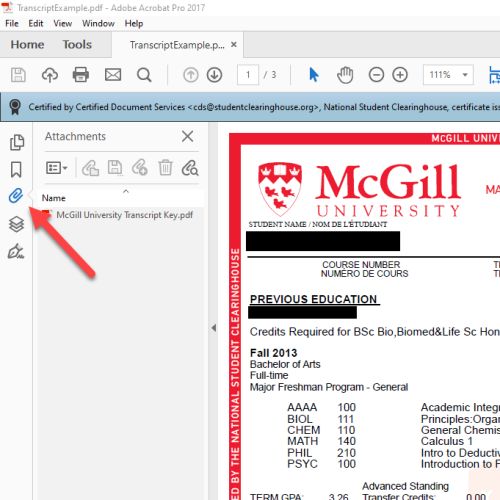Click the certification ribbon badge icon
This screenshot has width=500, height=500.
click(15, 107)
